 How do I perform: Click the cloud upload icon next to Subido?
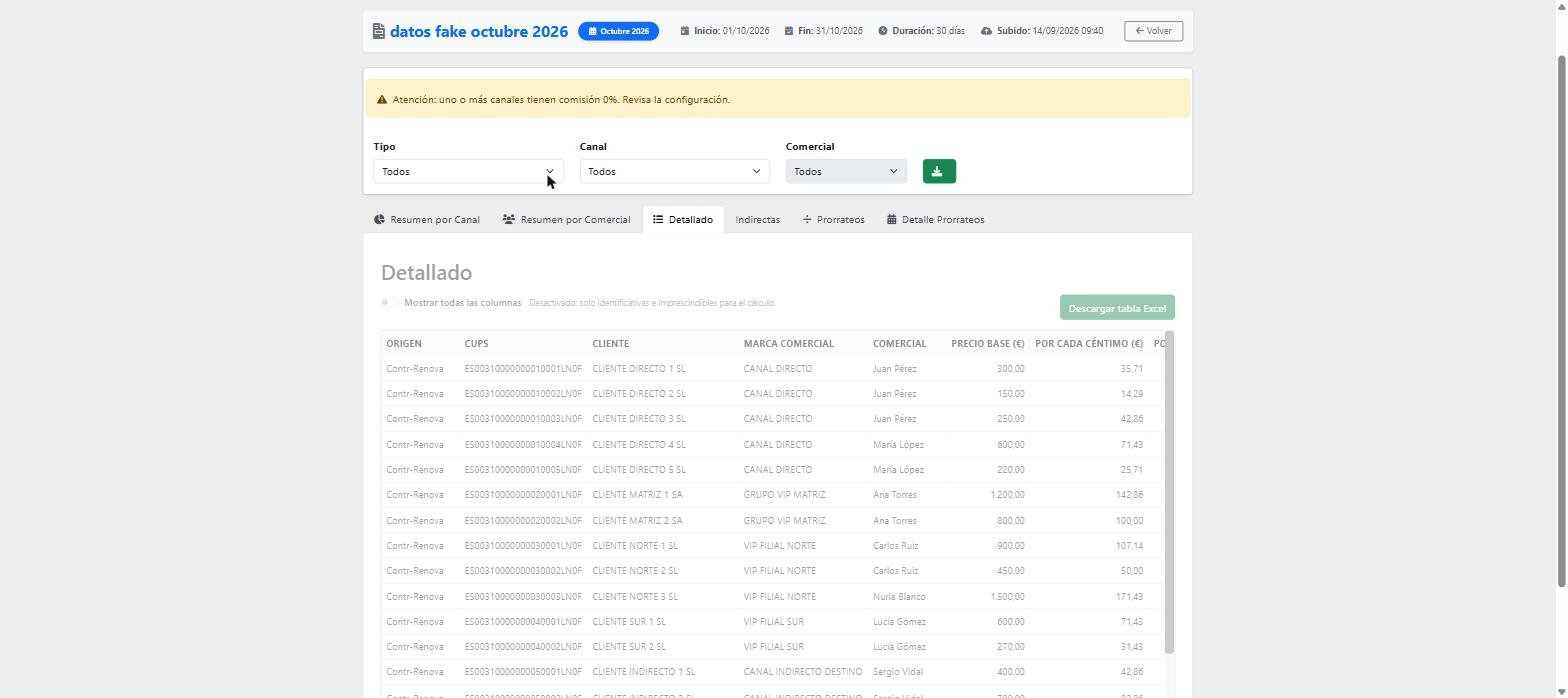tap(986, 31)
